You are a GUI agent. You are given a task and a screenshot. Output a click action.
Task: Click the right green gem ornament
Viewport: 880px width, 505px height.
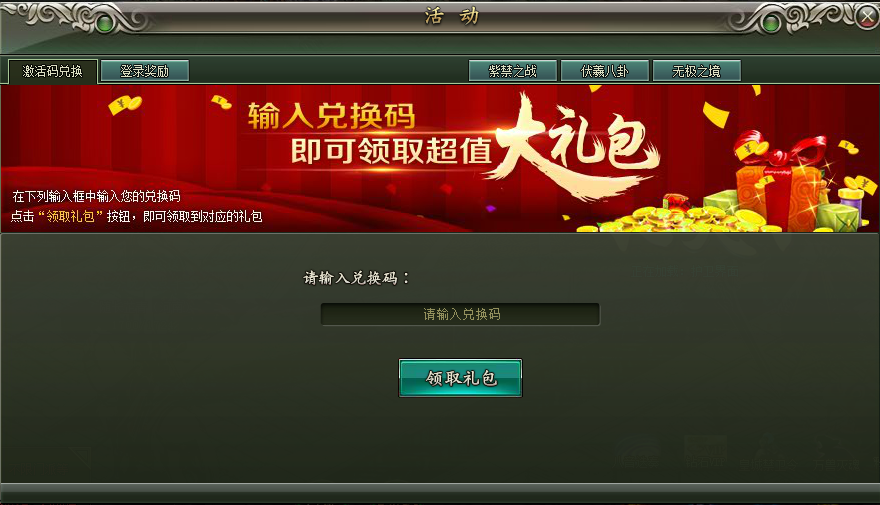[772, 24]
